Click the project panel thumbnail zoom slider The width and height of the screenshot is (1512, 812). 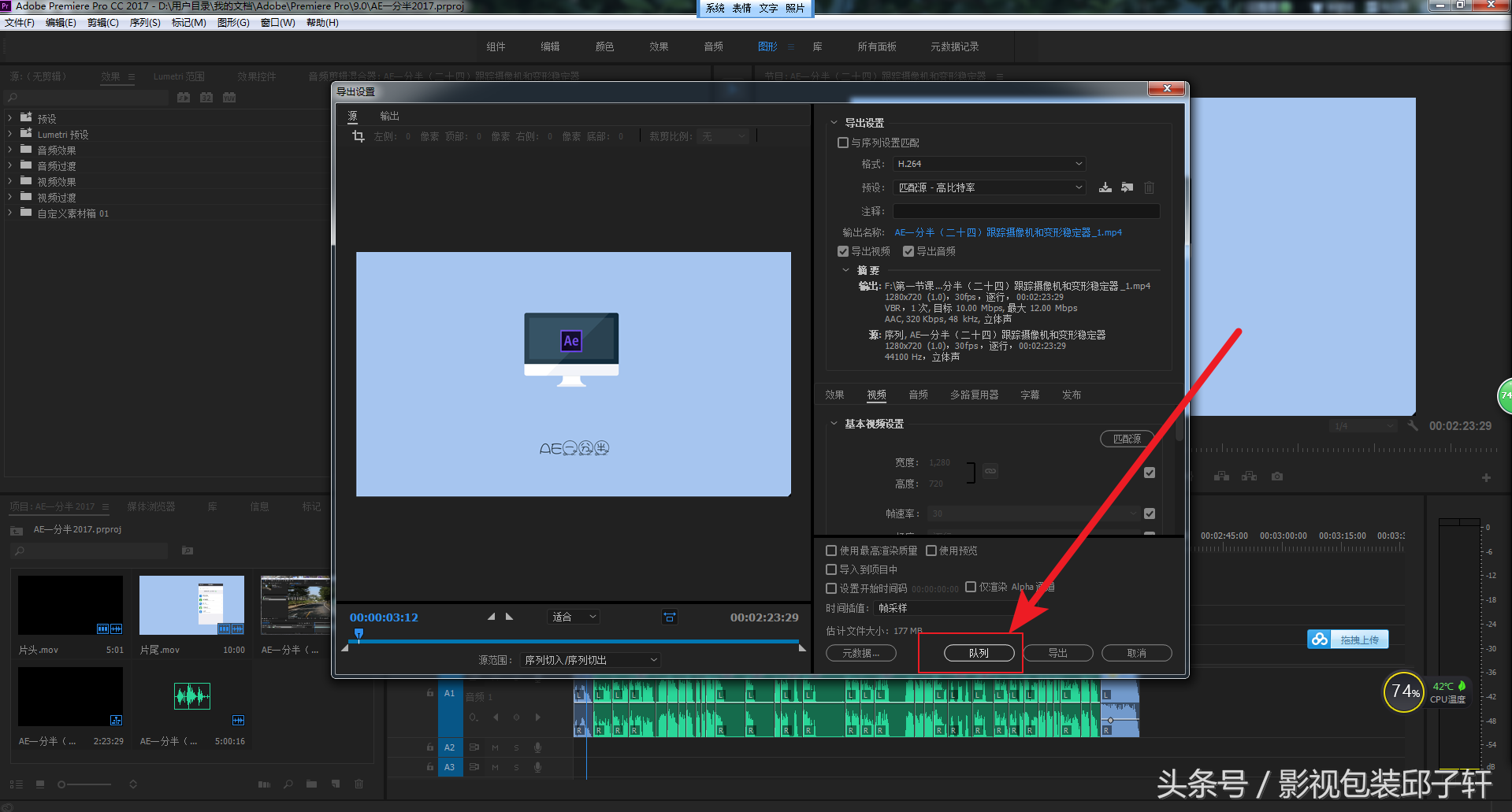(84, 784)
